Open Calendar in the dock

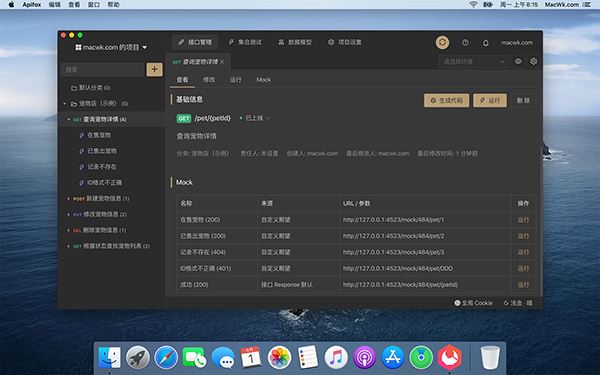(x=251, y=357)
